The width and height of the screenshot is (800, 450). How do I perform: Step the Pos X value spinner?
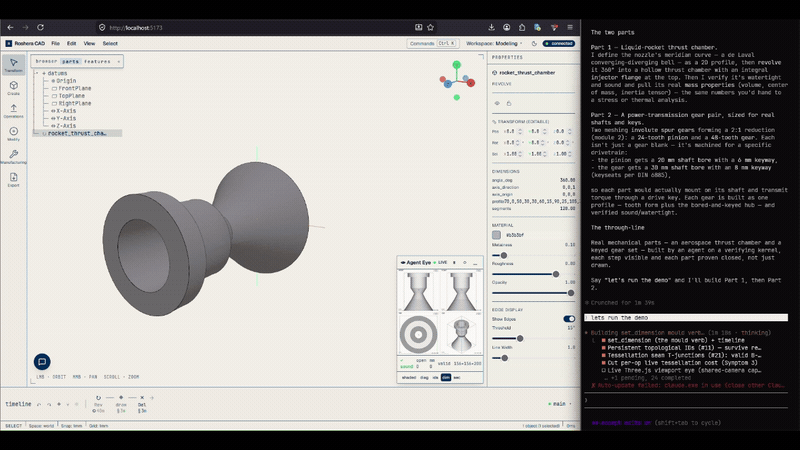(x=521, y=131)
